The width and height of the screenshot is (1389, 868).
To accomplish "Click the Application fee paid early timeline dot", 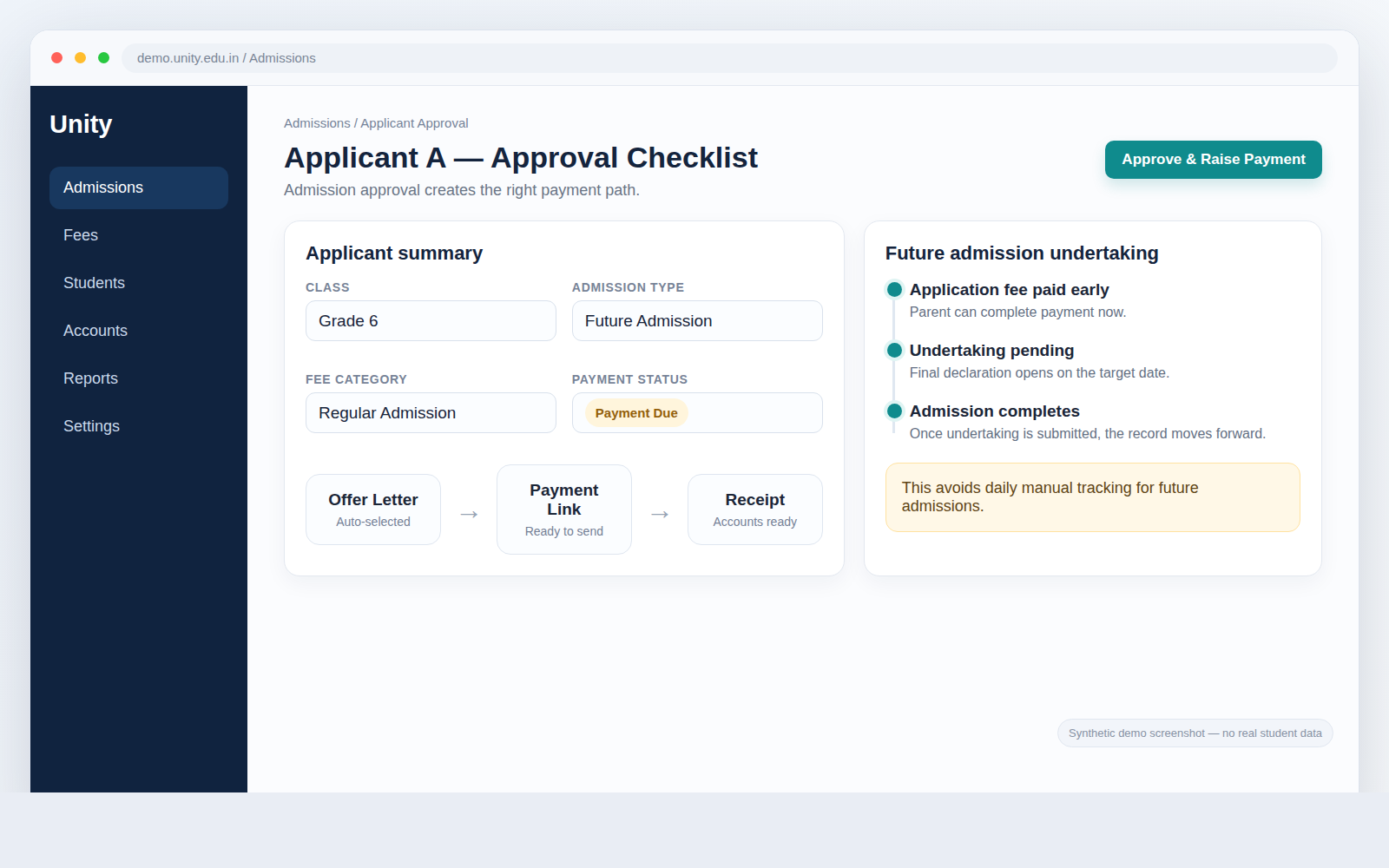I will click(894, 290).
